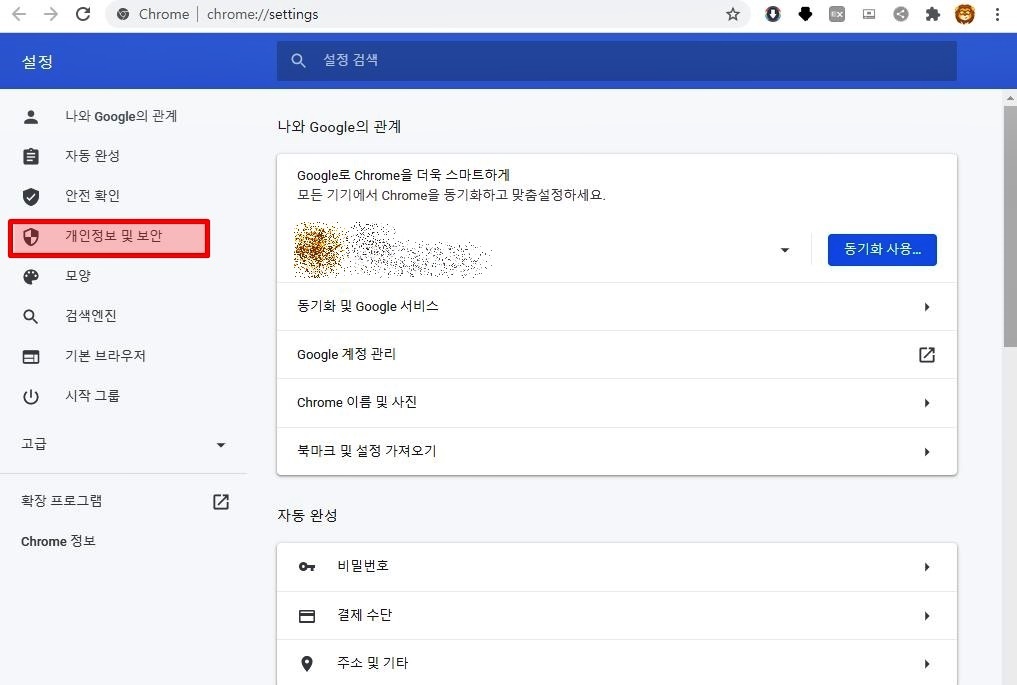Select 기본 브라우저 in sidebar
1017x685 pixels.
pyautogui.click(x=105, y=356)
